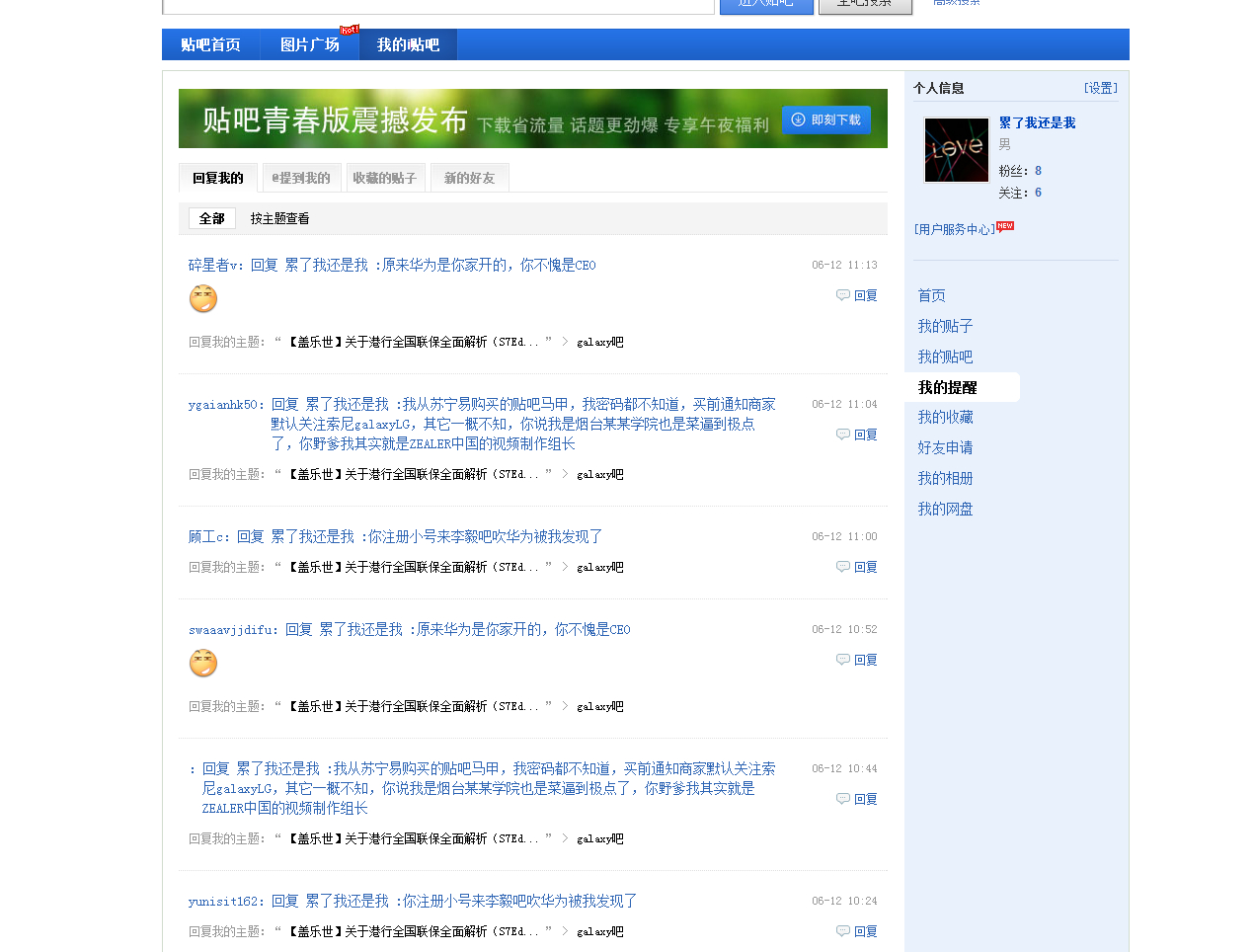Switch to the 回复我的 tab
This screenshot has height=952, width=1254.
(x=218, y=178)
